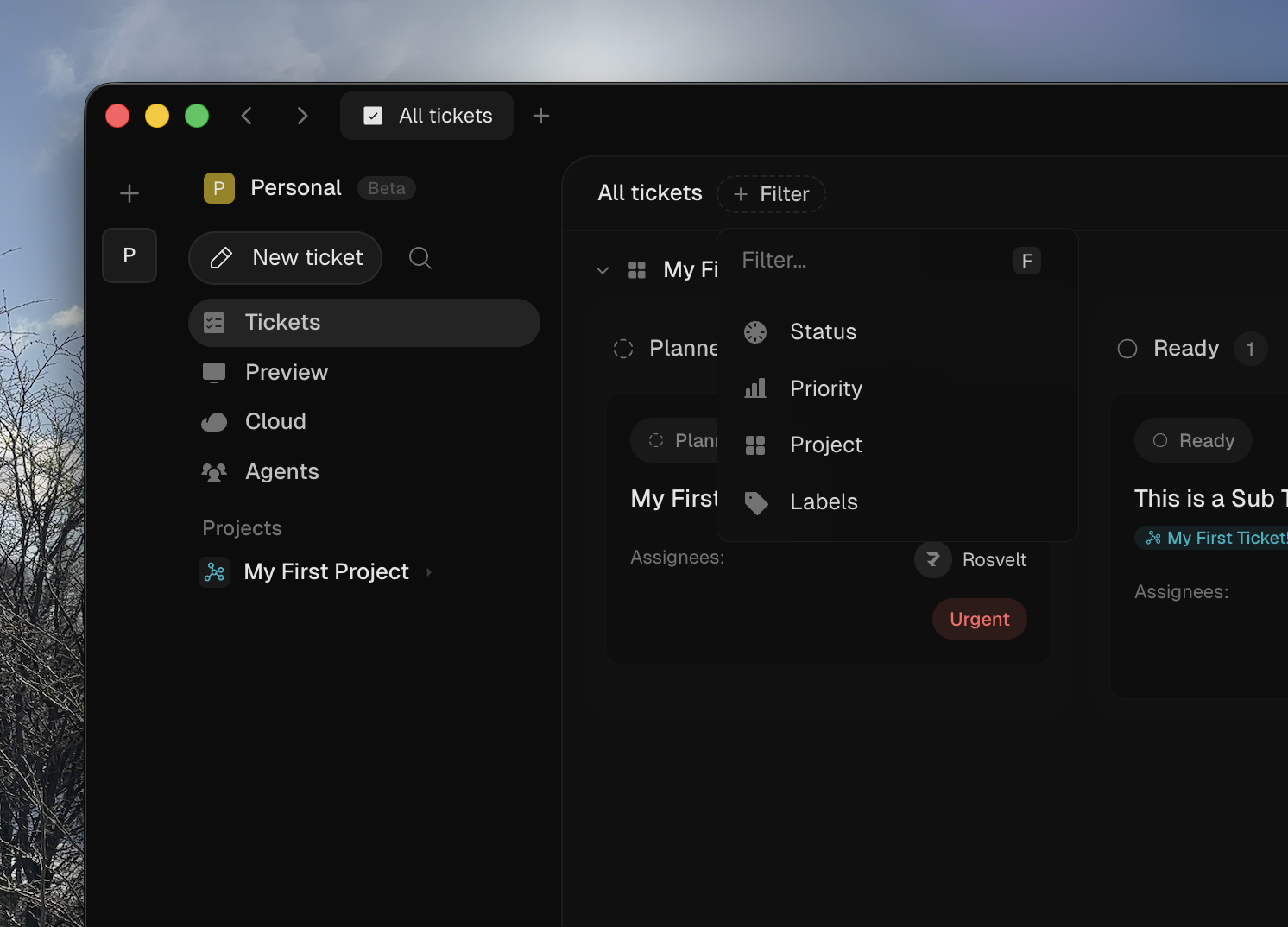Go back using the left arrow

[247, 116]
